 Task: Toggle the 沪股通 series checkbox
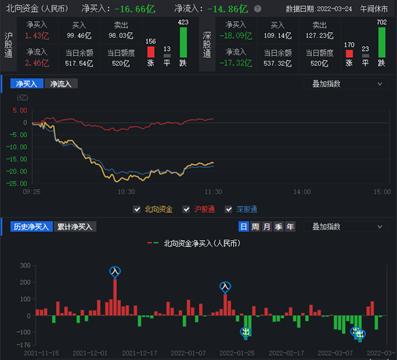point(186,209)
